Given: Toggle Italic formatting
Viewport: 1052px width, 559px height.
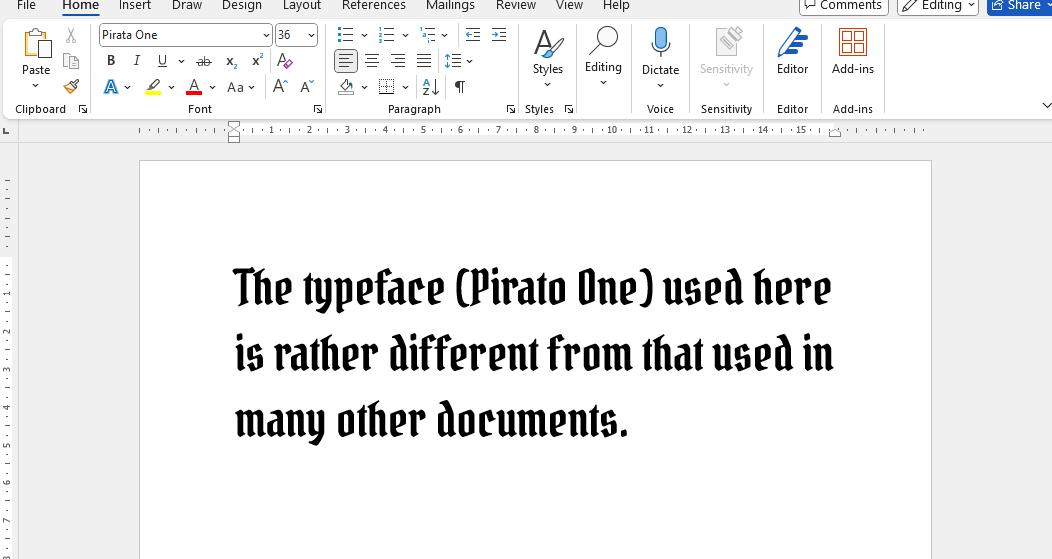Looking at the screenshot, I should coord(137,61).
